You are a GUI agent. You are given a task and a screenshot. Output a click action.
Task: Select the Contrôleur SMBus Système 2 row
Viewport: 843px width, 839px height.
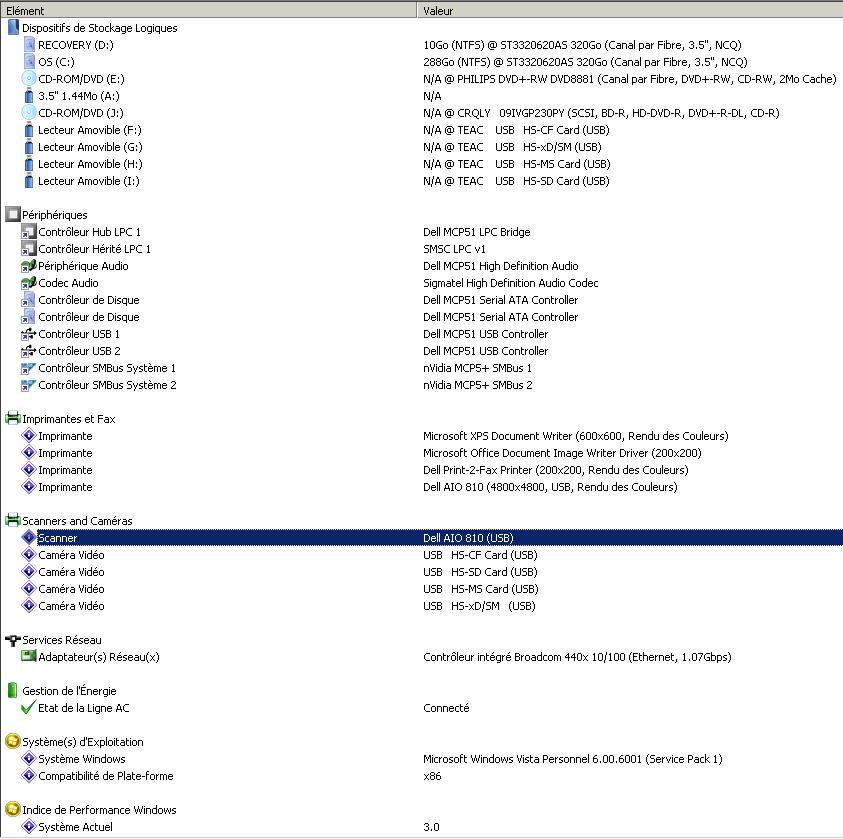(x=422, y=385)
